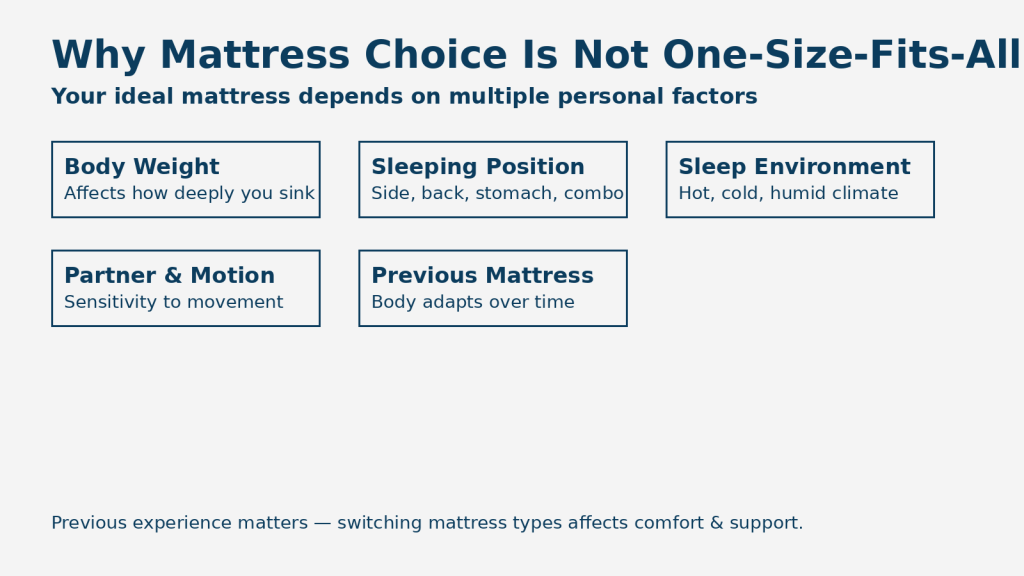Click the Sleeping Position heading
This screenshot has height=576, width=1024.
click(477, 167)
